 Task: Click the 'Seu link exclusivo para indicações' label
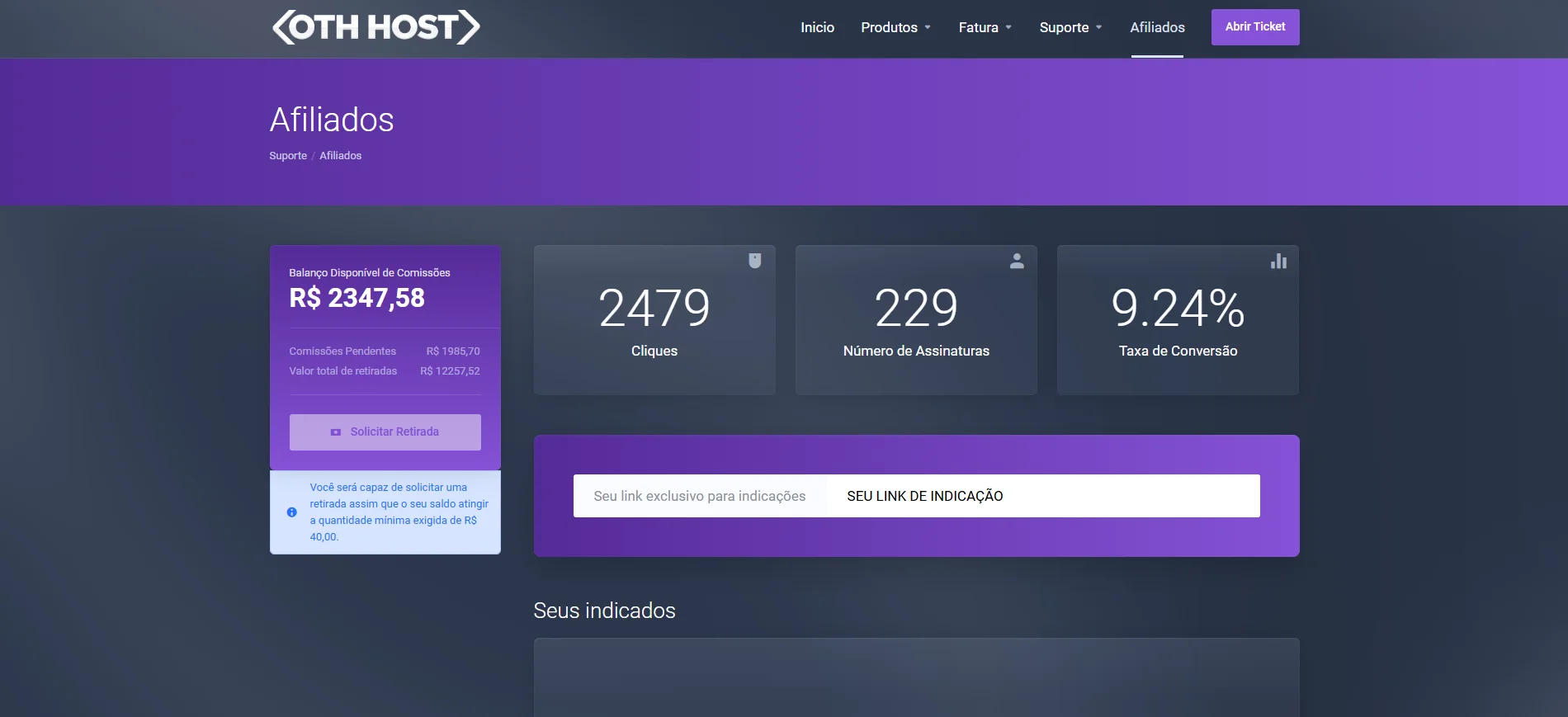699,496
